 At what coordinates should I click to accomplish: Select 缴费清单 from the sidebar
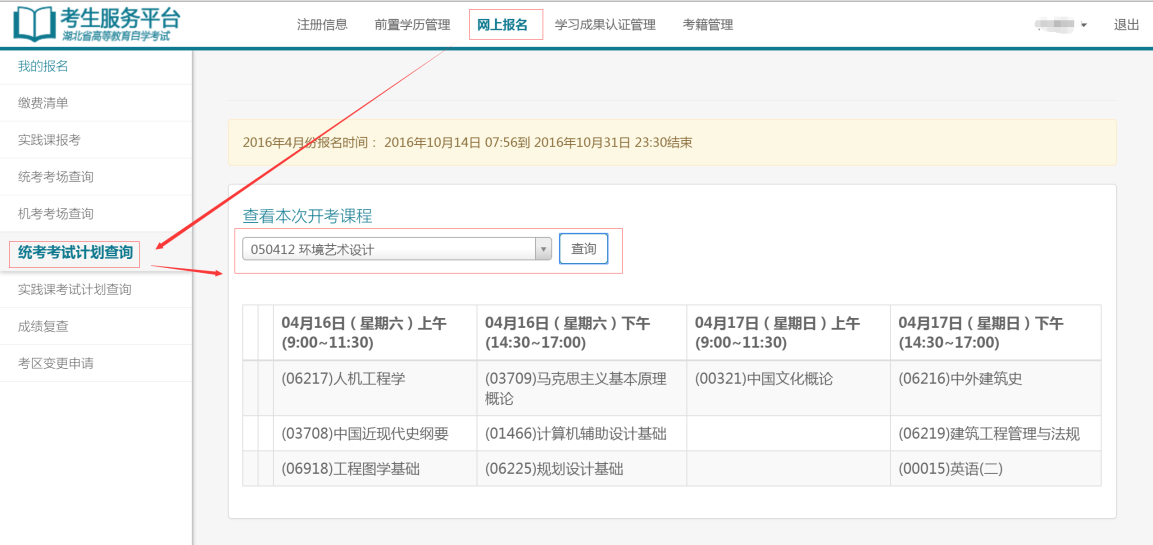point(43,103)
